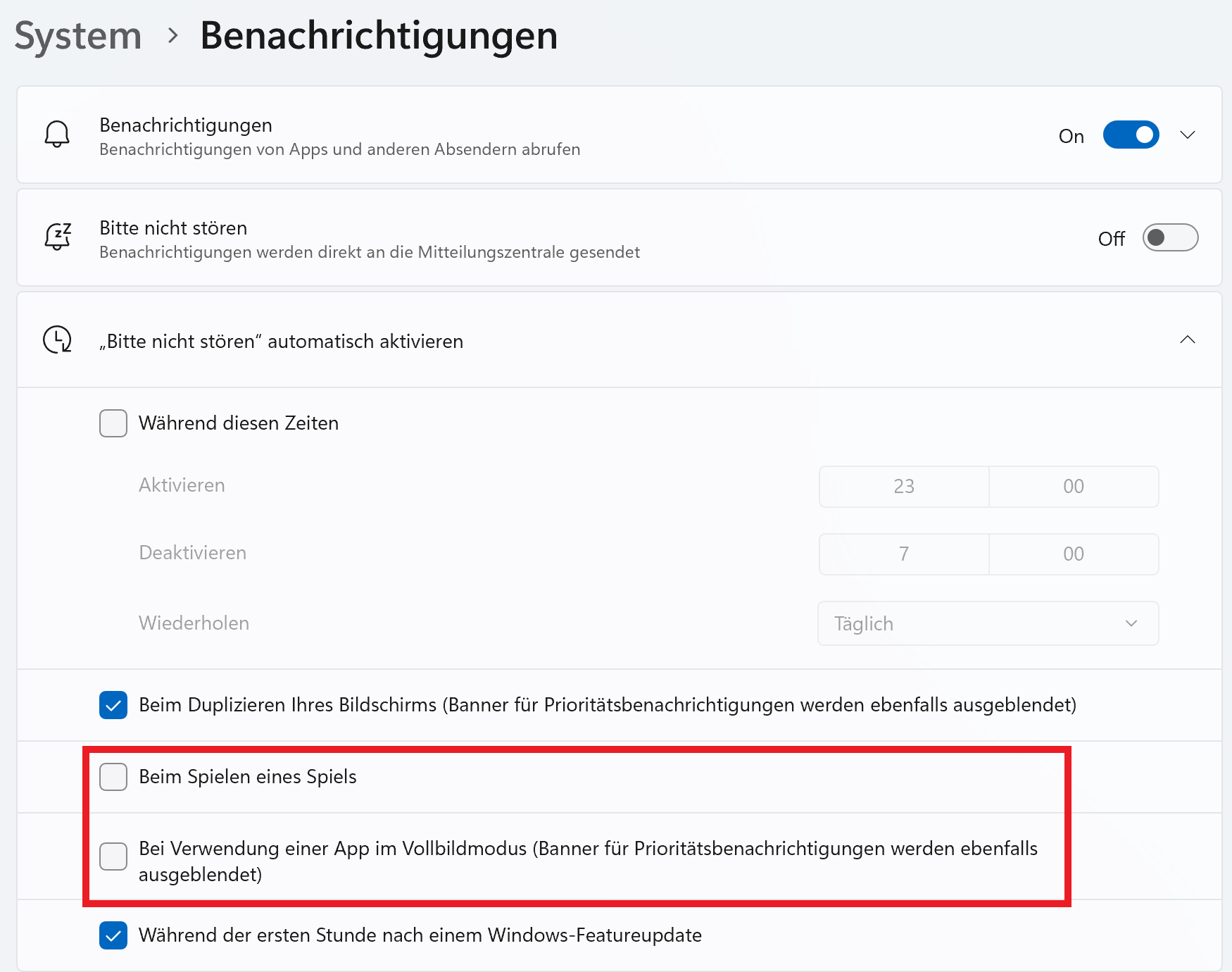Enable Beim Spielen eines Spiels checkbox

pyautogui.click(x=113, y=777)
